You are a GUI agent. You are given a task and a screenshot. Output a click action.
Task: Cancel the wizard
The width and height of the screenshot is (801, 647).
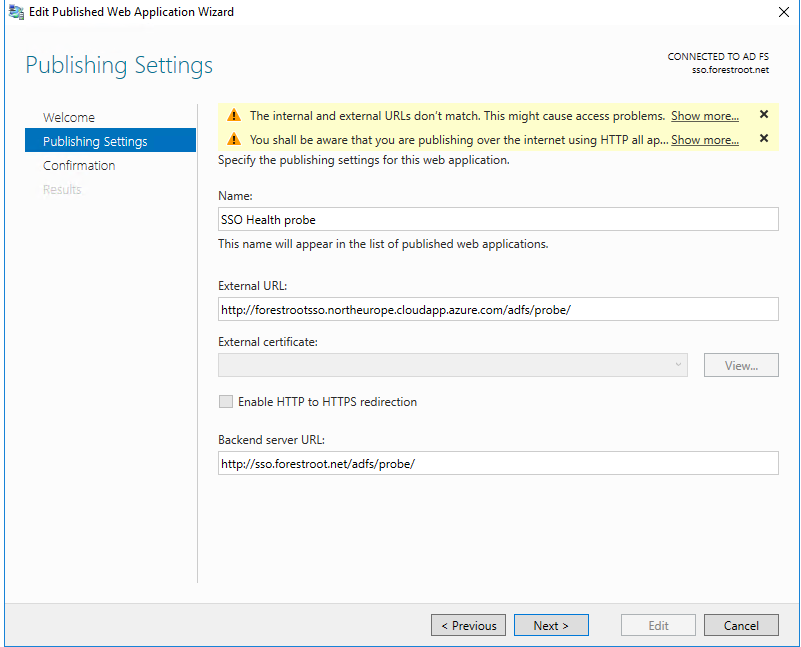click(x=741, y=625)
